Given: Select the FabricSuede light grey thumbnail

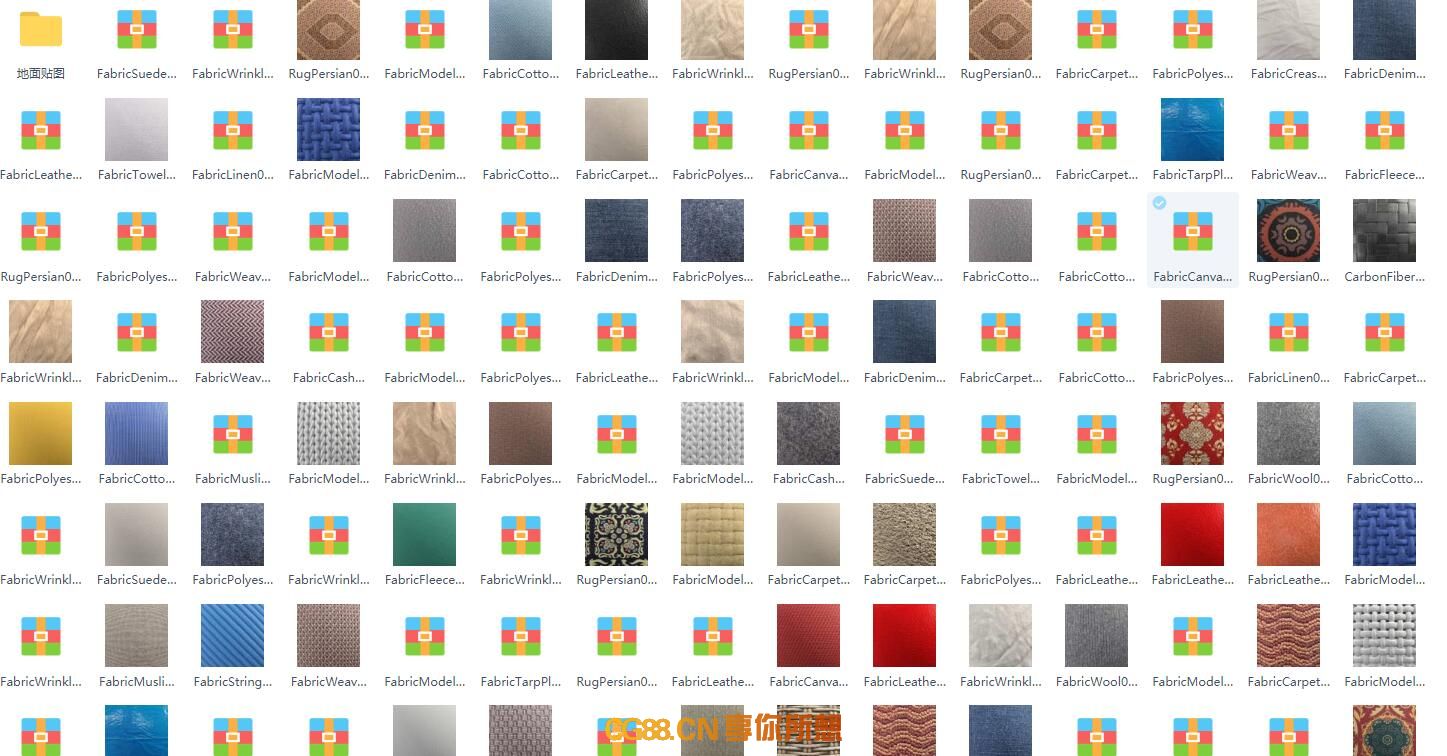Looking at the screenshot, I should click(x=136, y=534).
